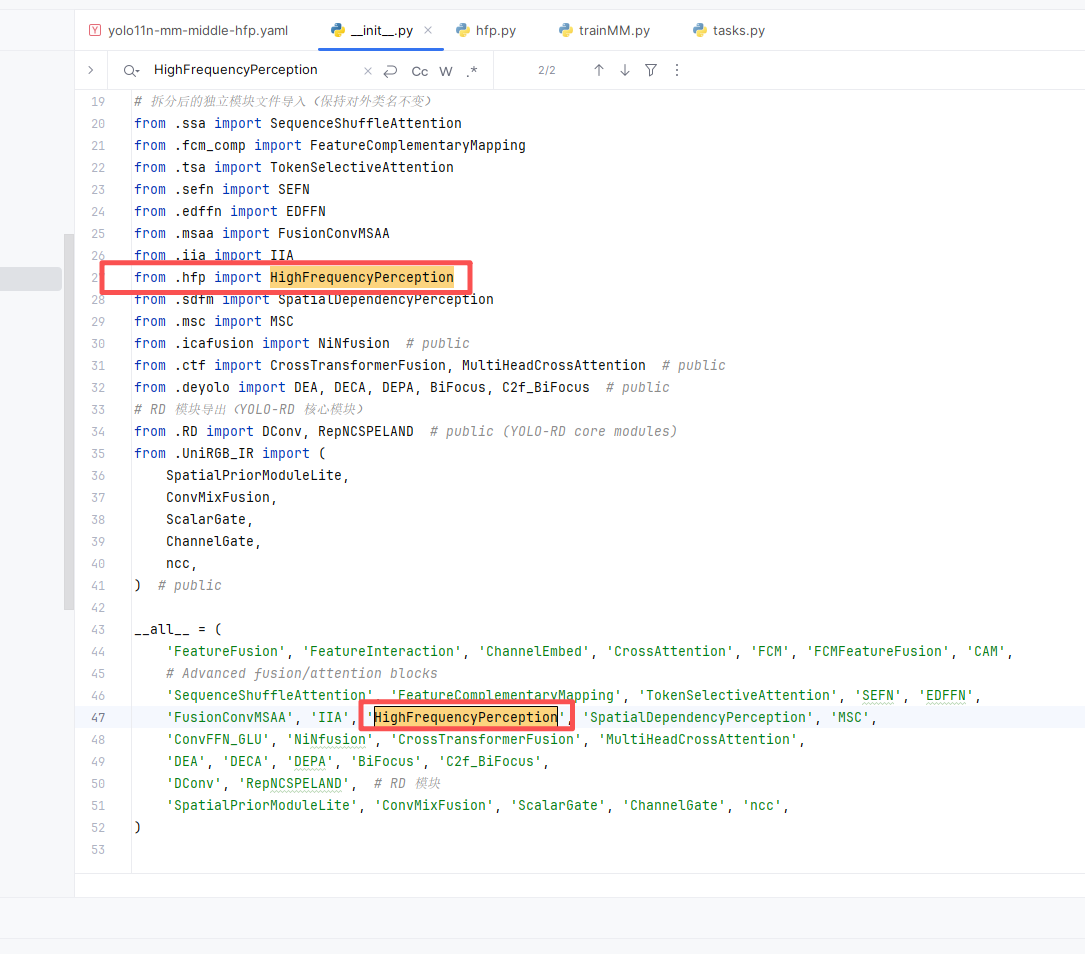The image size is (1085, 954).
Task: Click TokenSelectiveAttention on line 22
Action: 361,167
